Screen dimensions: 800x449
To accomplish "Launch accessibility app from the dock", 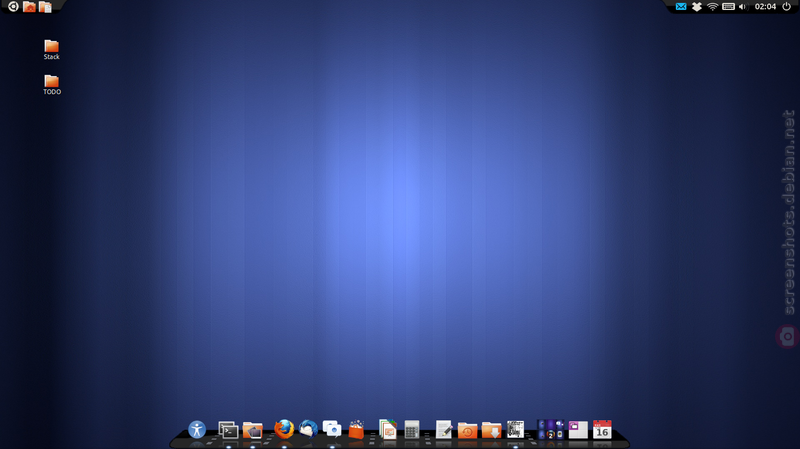I will [197, 429].
